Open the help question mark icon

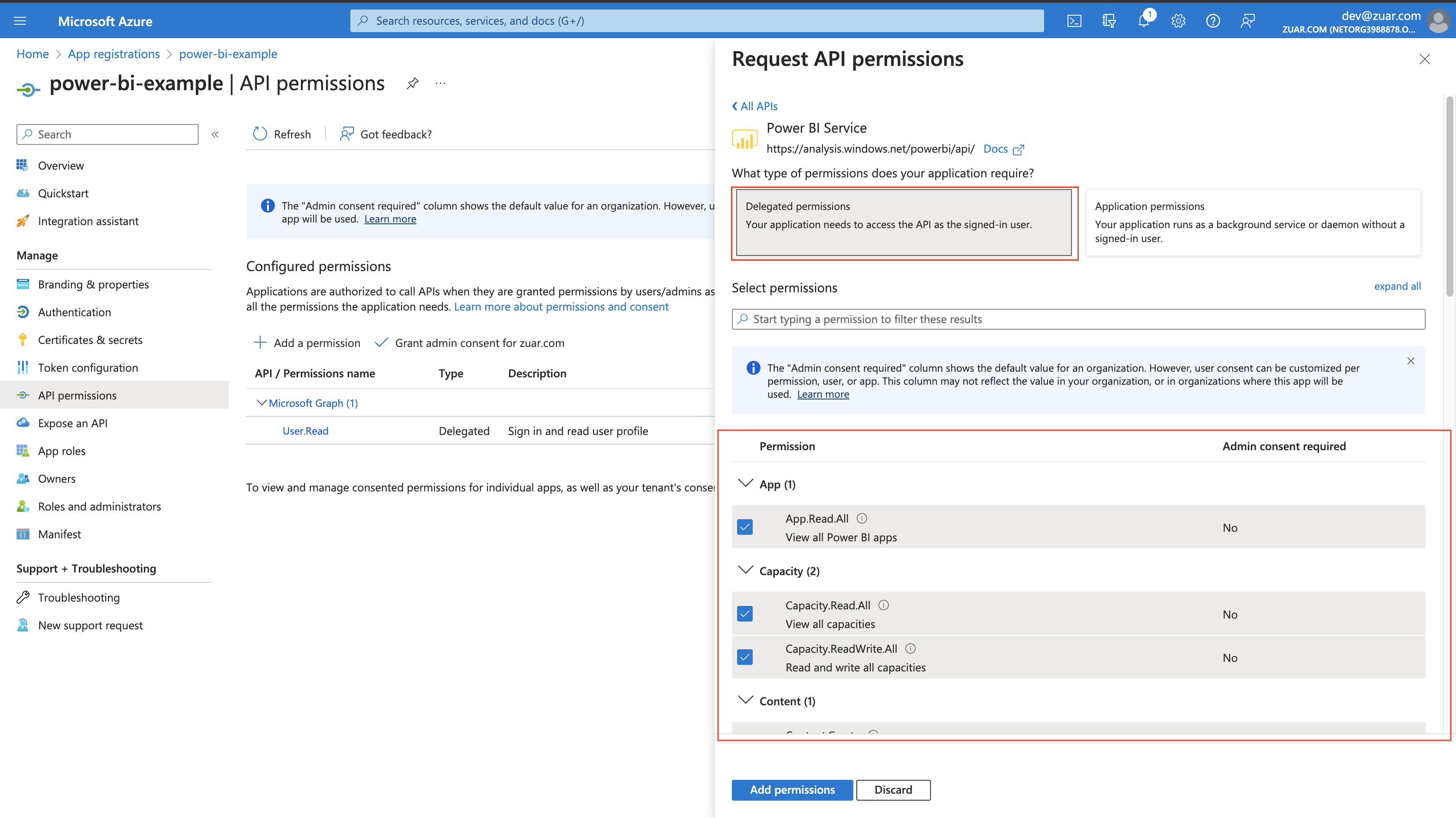[1212, 21]
